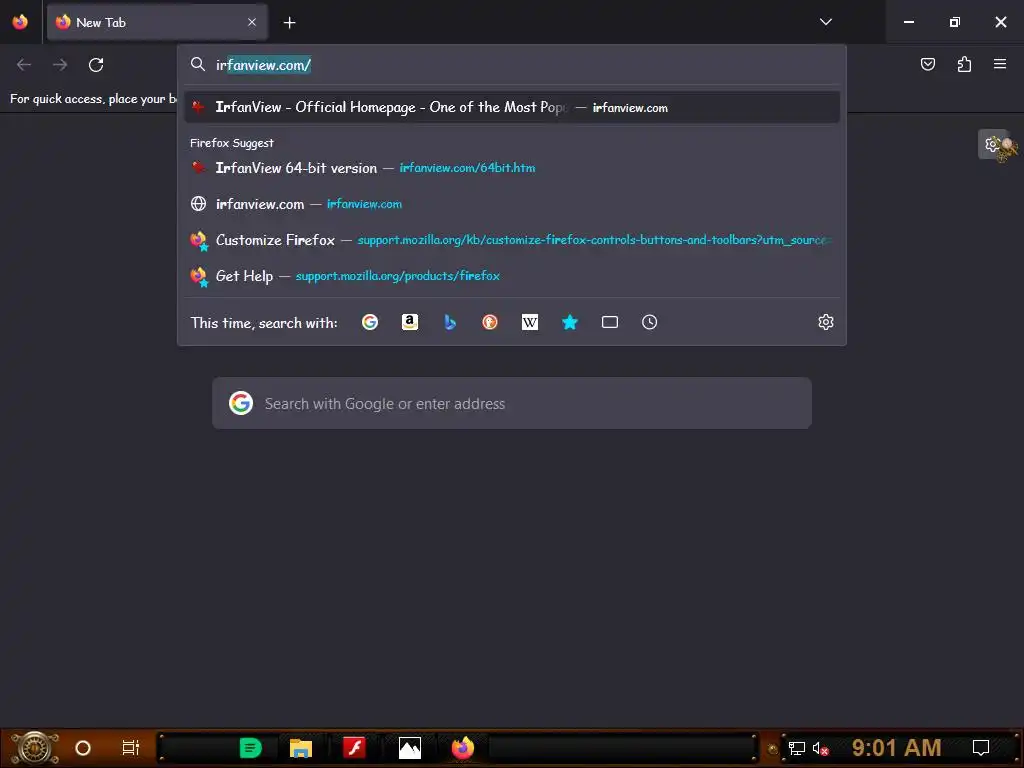Viewport: 1024px width, 768px height.
Task: Open IrfanView 64-bit version suggestion
Action: click(511, 168)
